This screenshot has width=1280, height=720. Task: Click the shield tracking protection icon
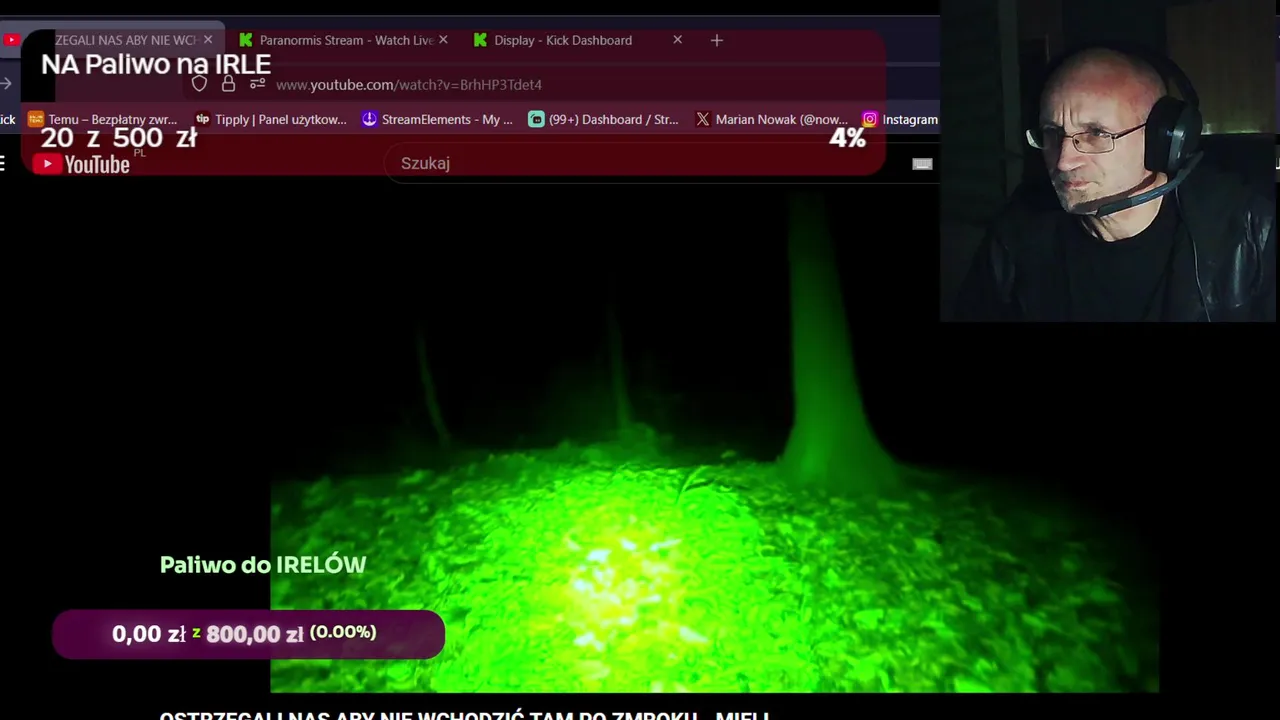tap(199, 84)
